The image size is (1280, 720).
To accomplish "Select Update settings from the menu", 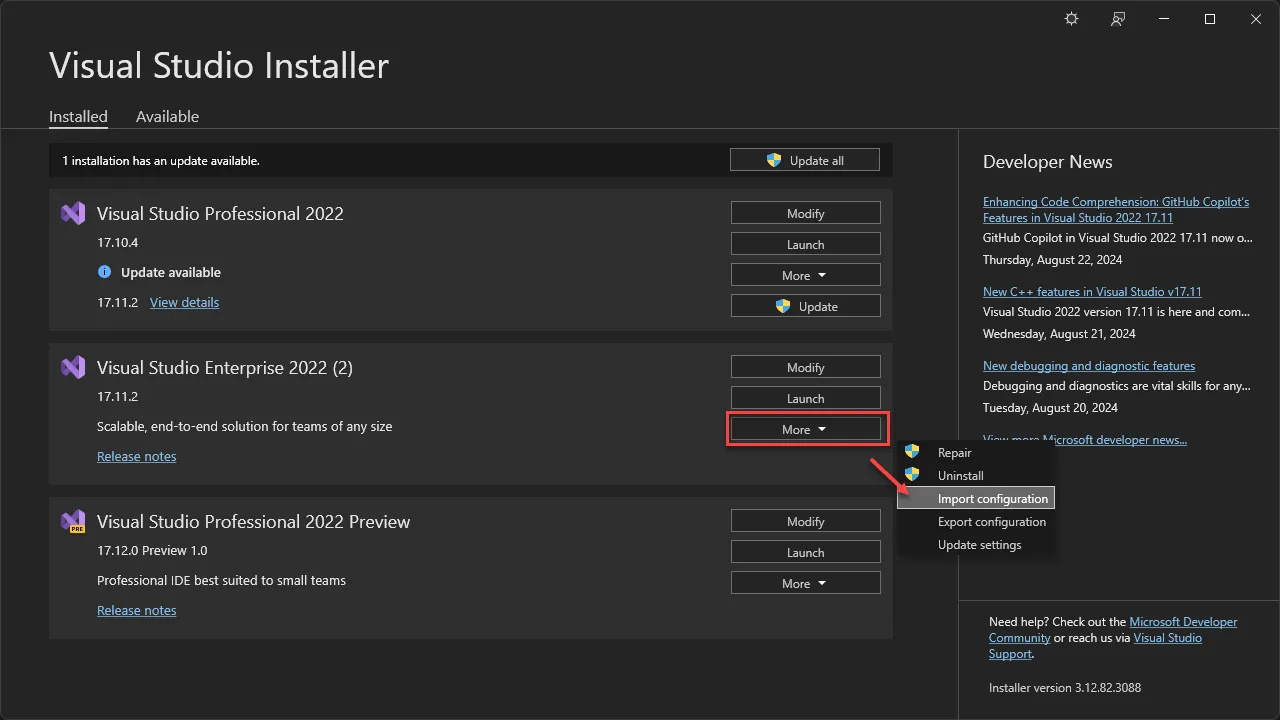I will point(979,544).
